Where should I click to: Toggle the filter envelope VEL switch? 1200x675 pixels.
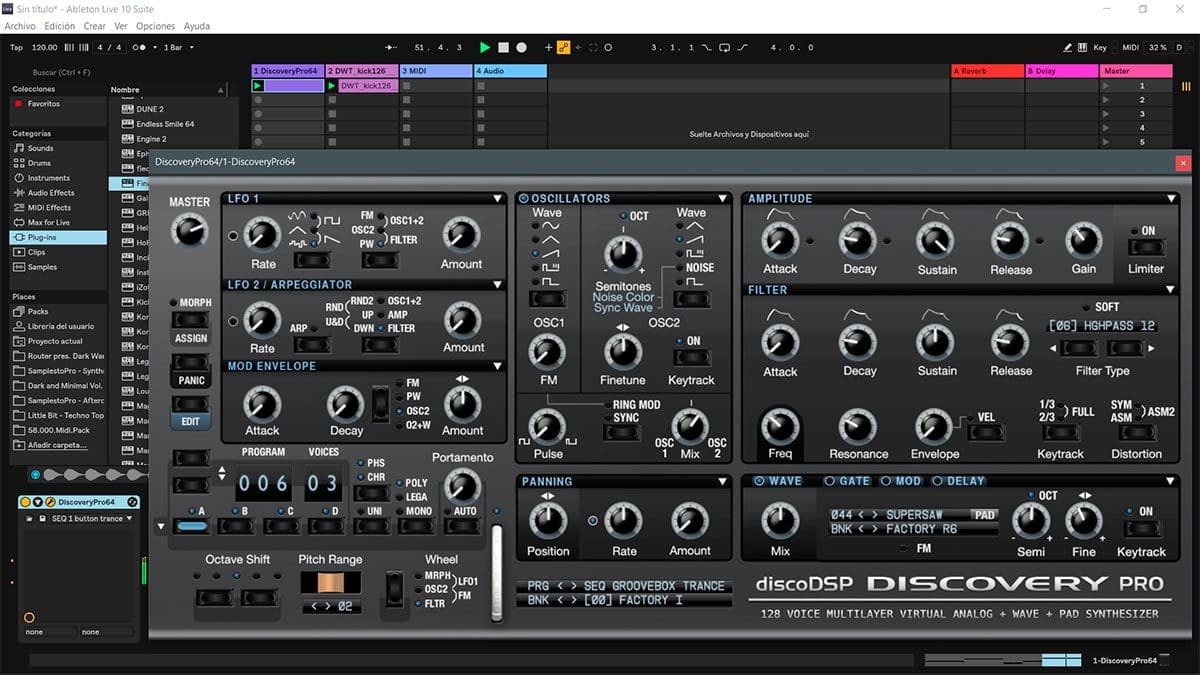[x=986, y=433]
